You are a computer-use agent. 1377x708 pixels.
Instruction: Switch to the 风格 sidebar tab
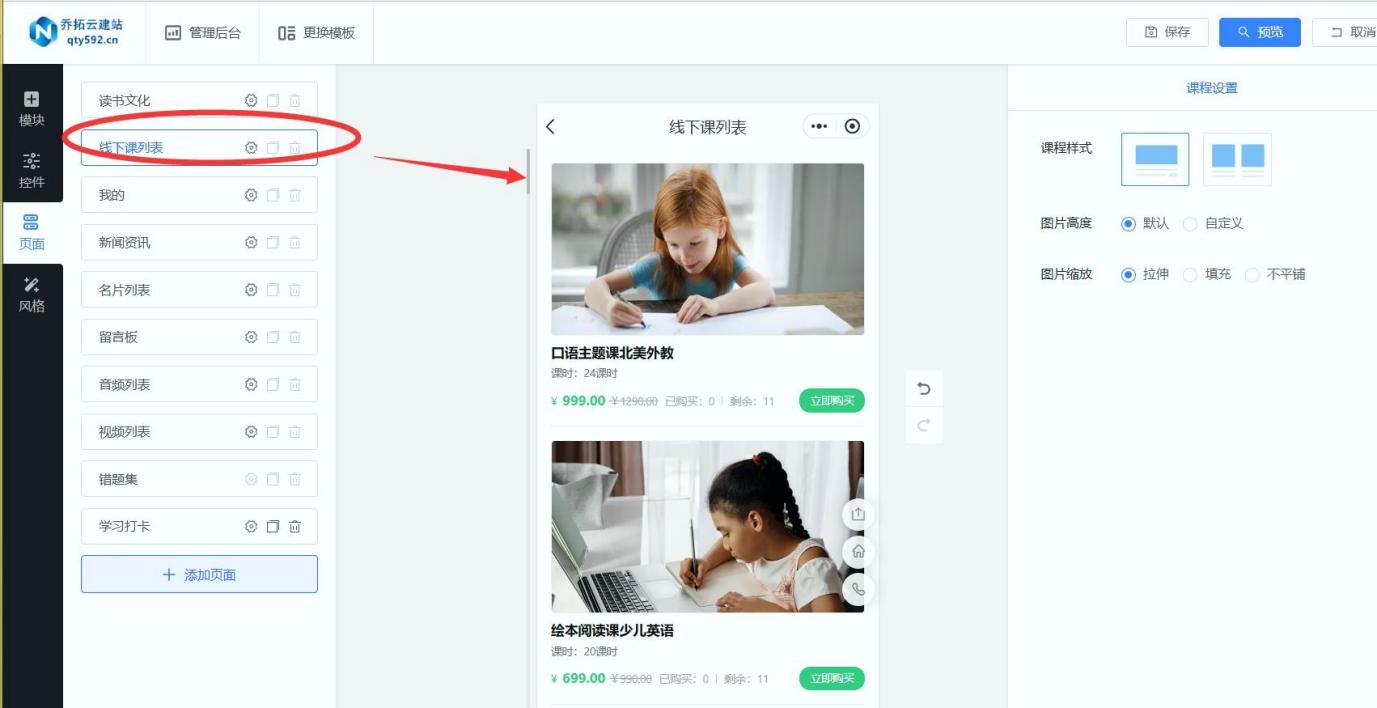(x=32, y=295)
